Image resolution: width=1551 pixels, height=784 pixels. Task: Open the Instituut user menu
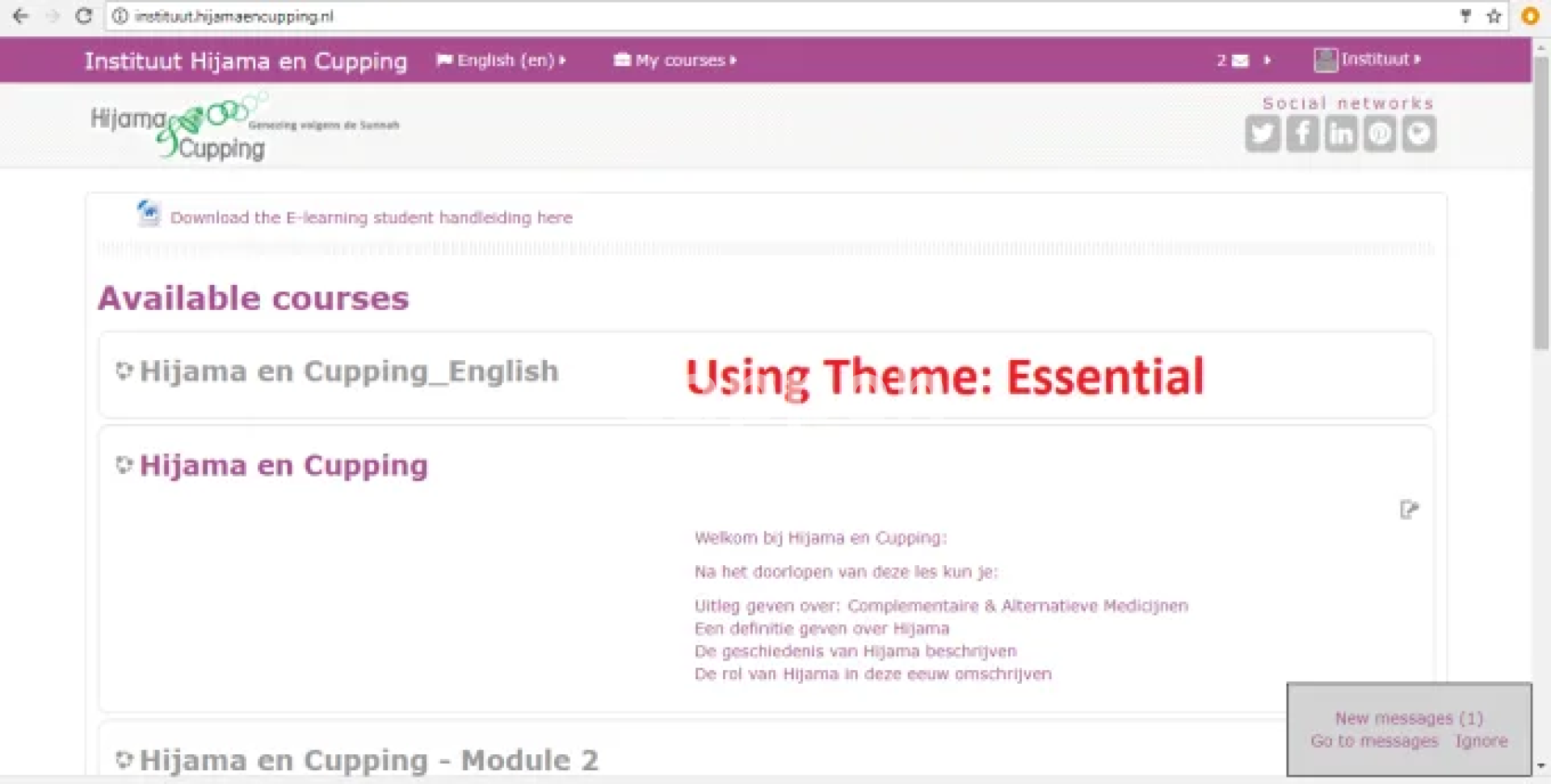tap(1368, 60)
